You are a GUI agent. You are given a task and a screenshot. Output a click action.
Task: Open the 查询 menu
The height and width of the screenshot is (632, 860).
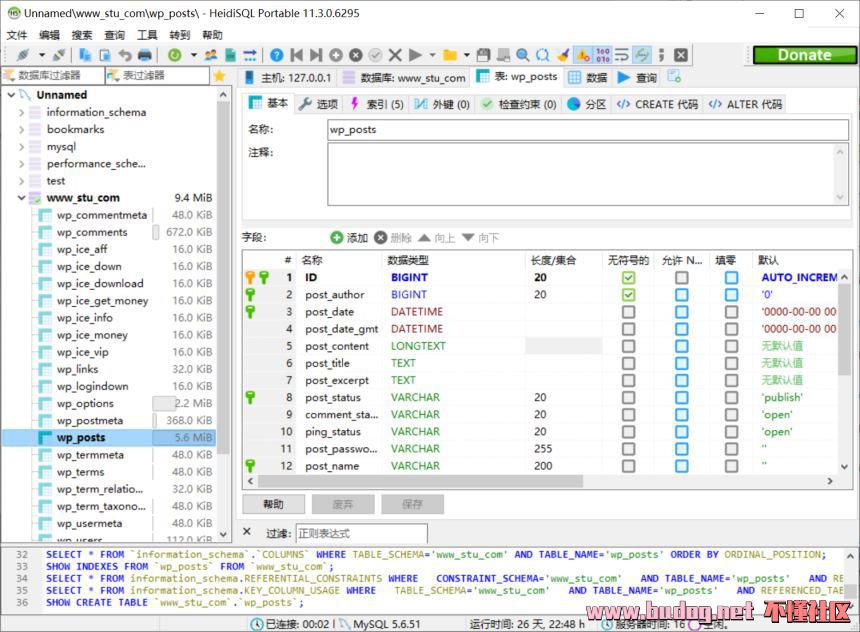coord(115,35)
